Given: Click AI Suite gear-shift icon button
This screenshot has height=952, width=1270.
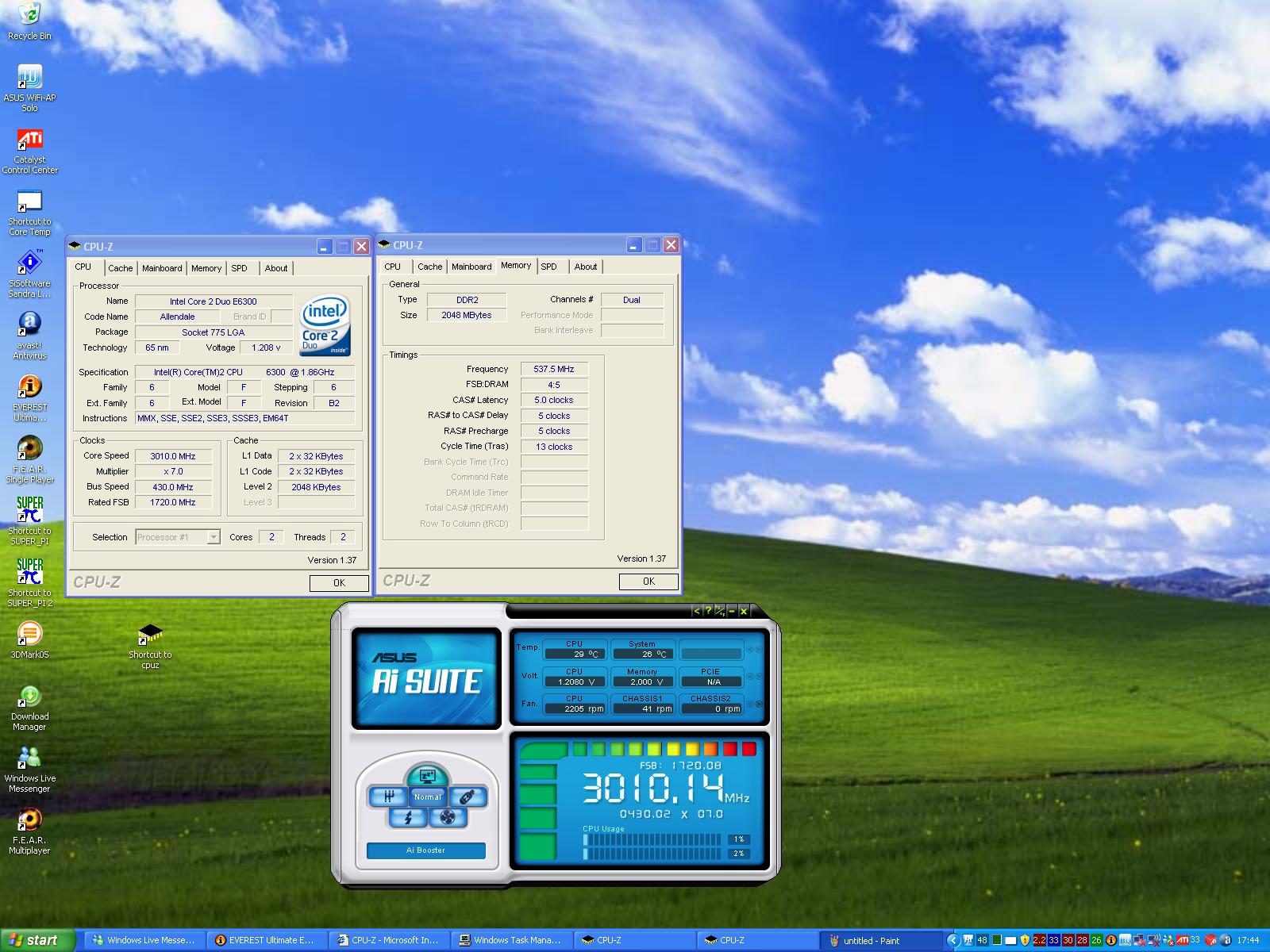Looking at the screenshot, I should (x=388, y=796).
